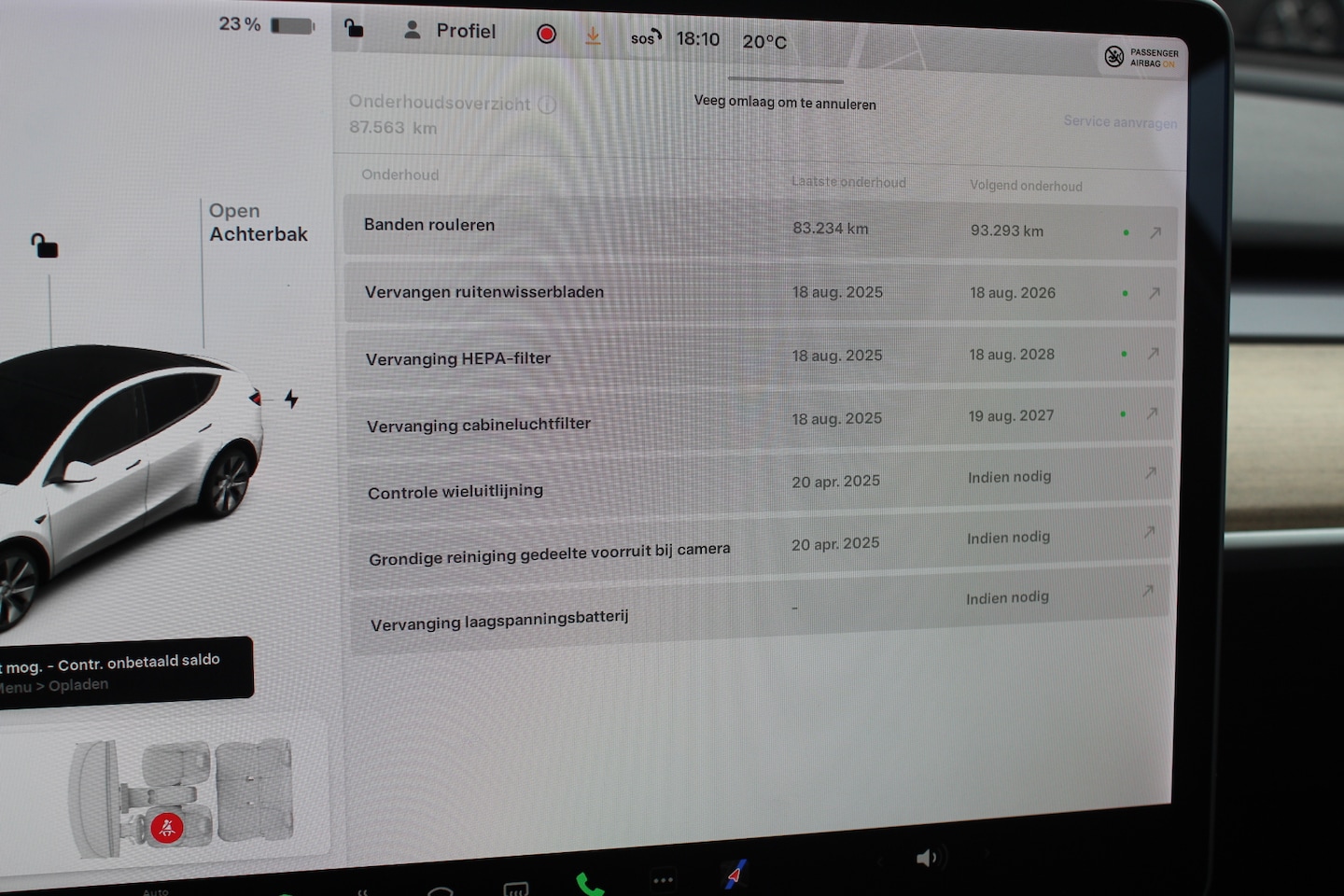Tap the Passenger Airbag status indicator
Screen dimensions: 1344x896
(1141, 58)
